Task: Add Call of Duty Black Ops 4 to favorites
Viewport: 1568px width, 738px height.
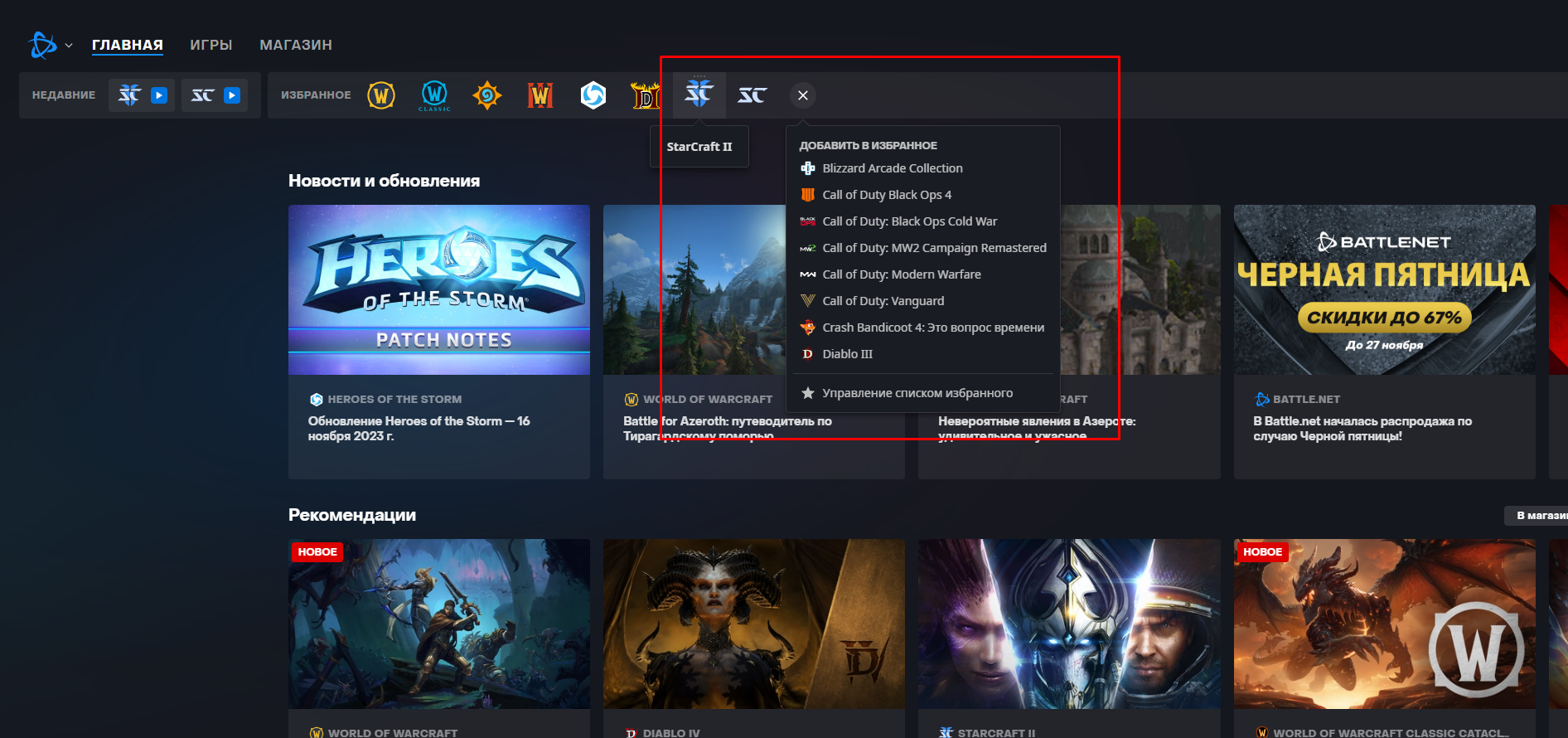Action: pyautogui.click(x=923, y=195)
